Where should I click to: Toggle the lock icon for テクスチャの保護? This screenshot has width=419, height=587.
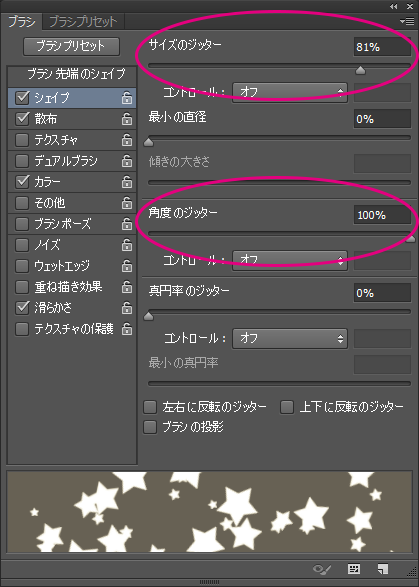click(x=127, y=329)
